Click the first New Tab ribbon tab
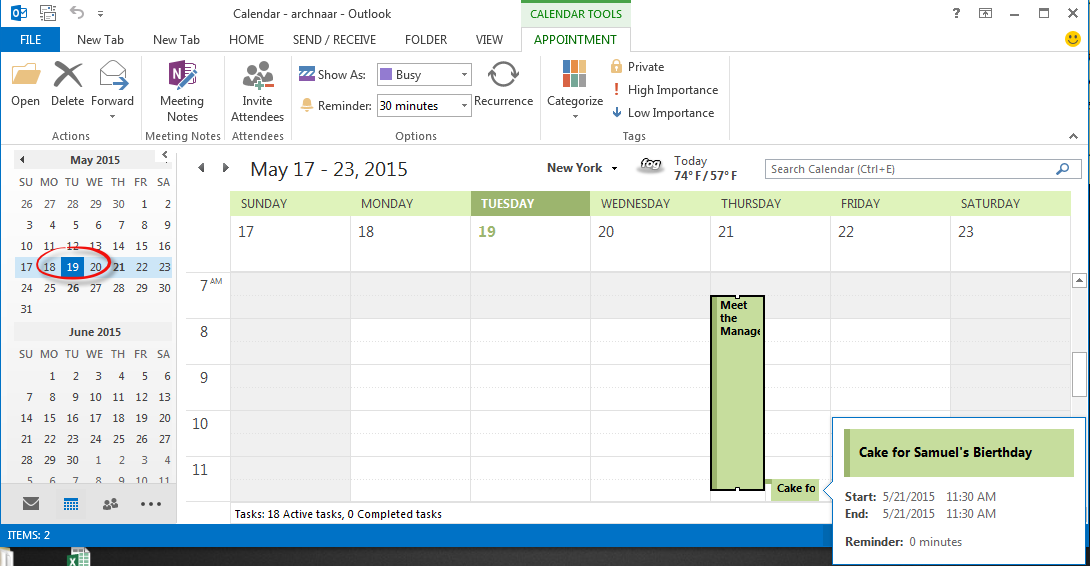The image size is (1090, 566). [100, 40]
